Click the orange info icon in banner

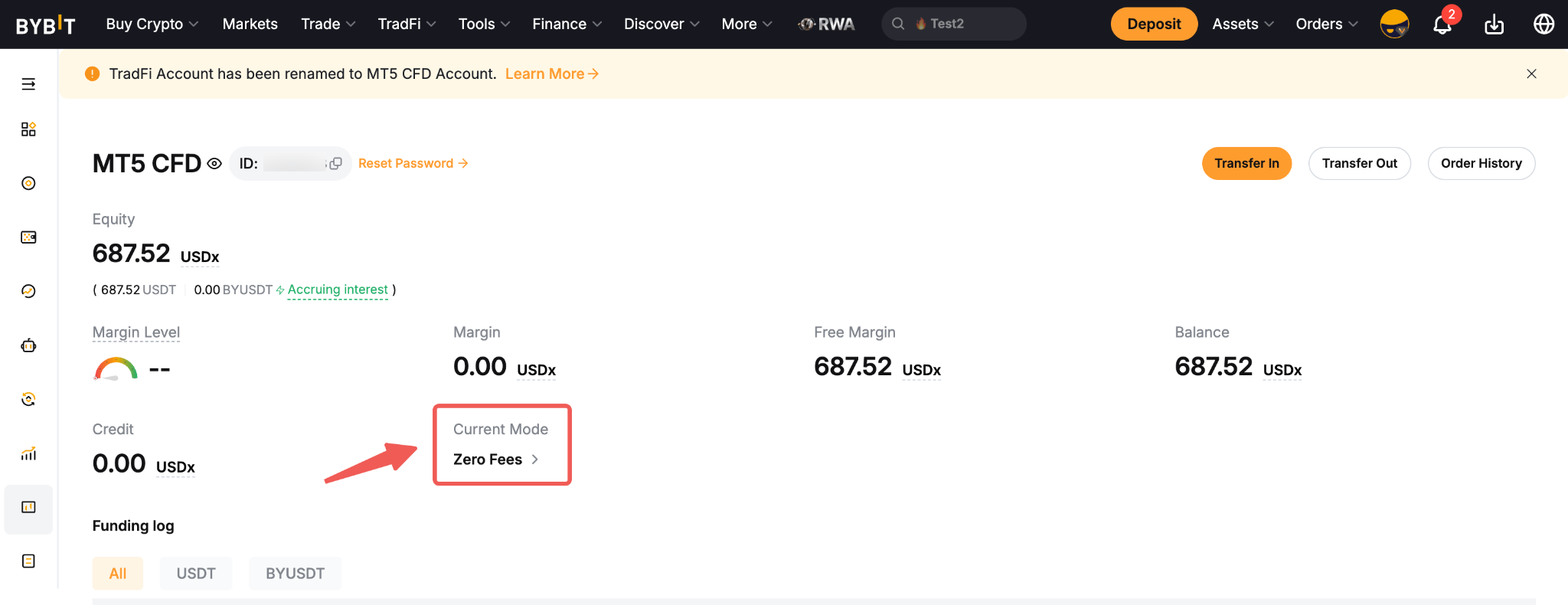click(x=93, y=74)
